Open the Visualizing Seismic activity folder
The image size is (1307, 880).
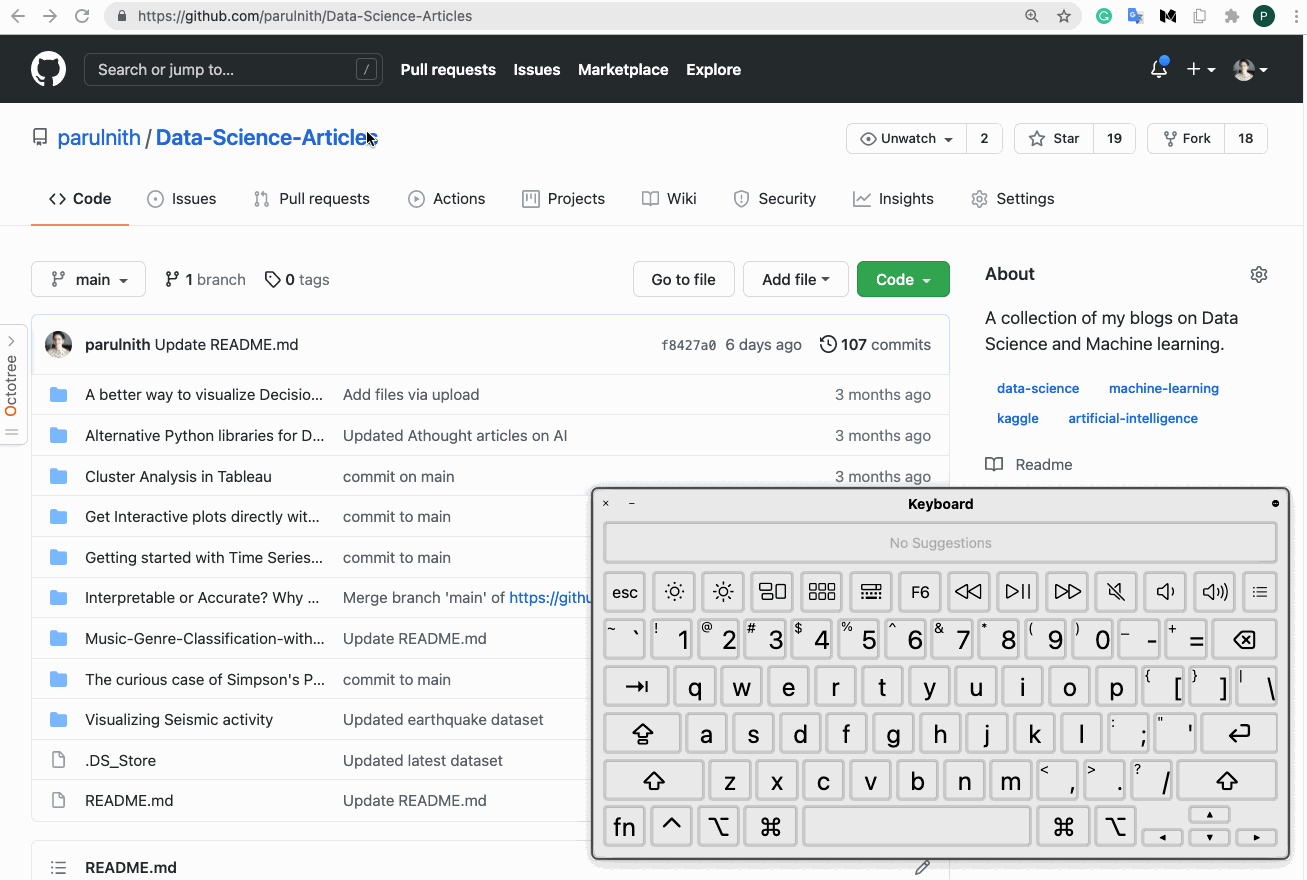point(179,720)
